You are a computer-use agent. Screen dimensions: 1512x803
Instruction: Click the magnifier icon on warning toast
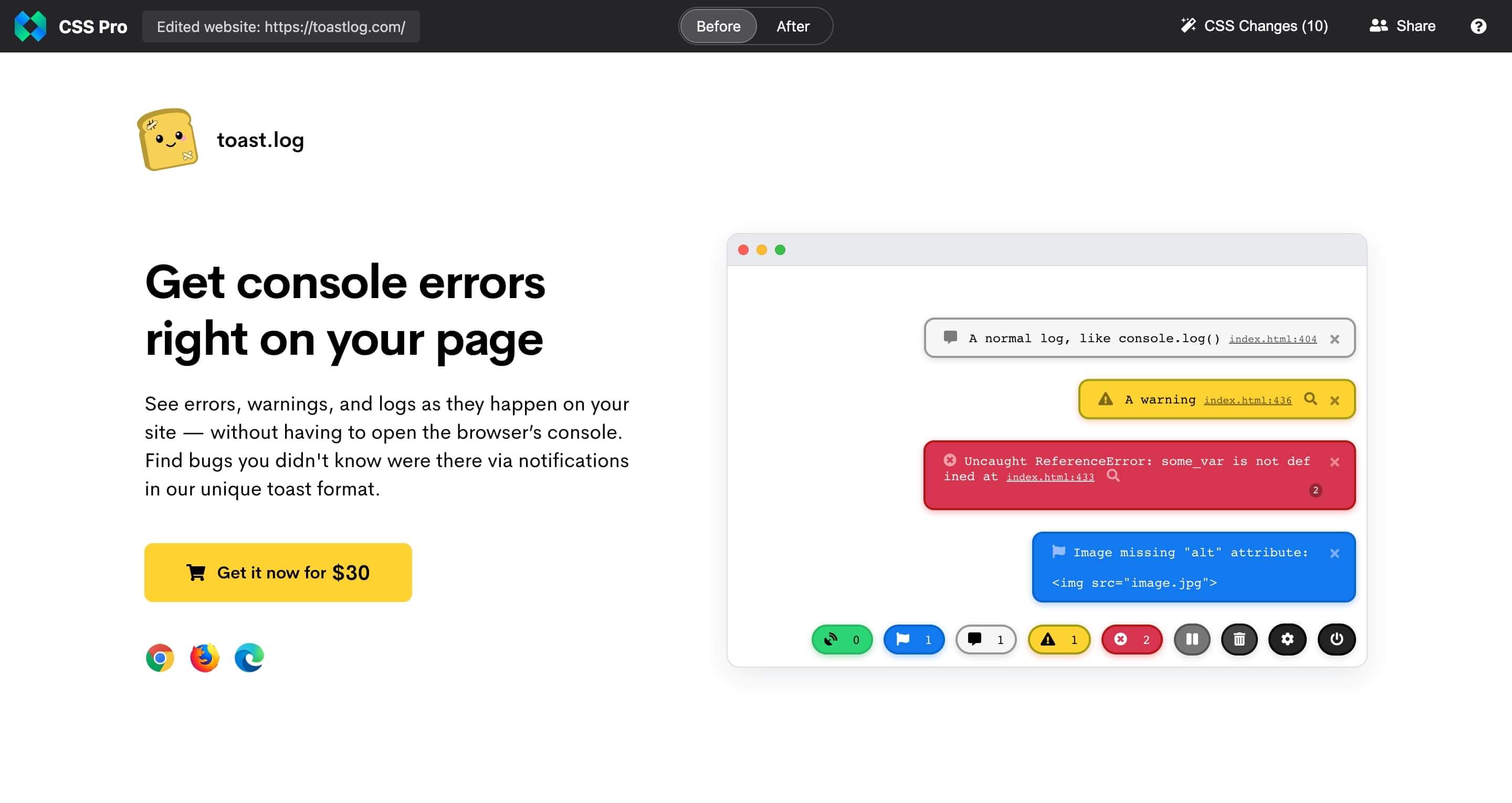coord(1310,399)
